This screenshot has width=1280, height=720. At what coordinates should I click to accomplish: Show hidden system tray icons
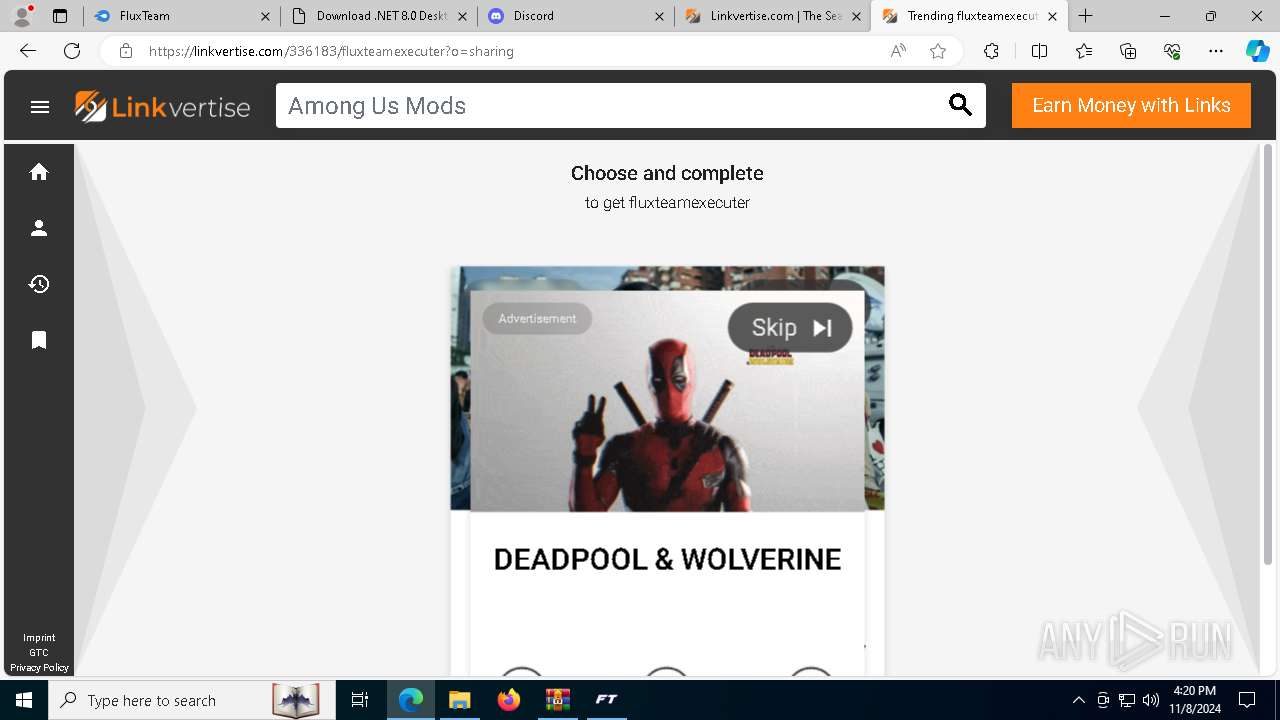tap(1078, 700)
